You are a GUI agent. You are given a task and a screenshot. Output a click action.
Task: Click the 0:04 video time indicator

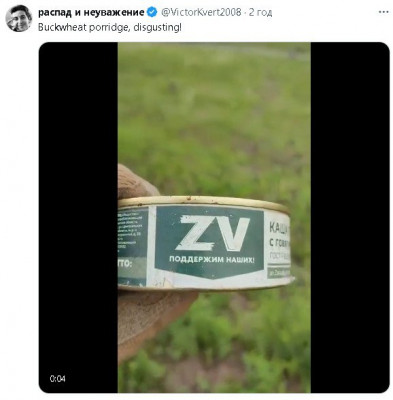(57, 379)
